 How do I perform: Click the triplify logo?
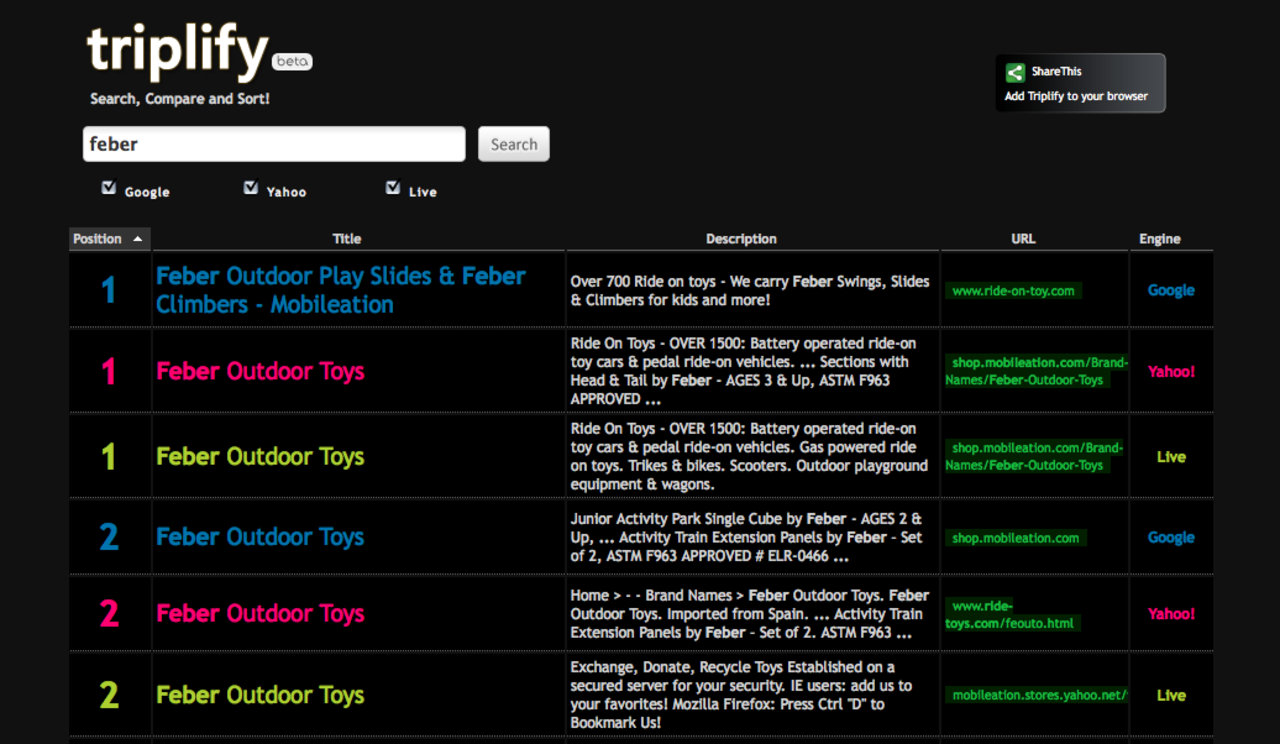point(178,50)
